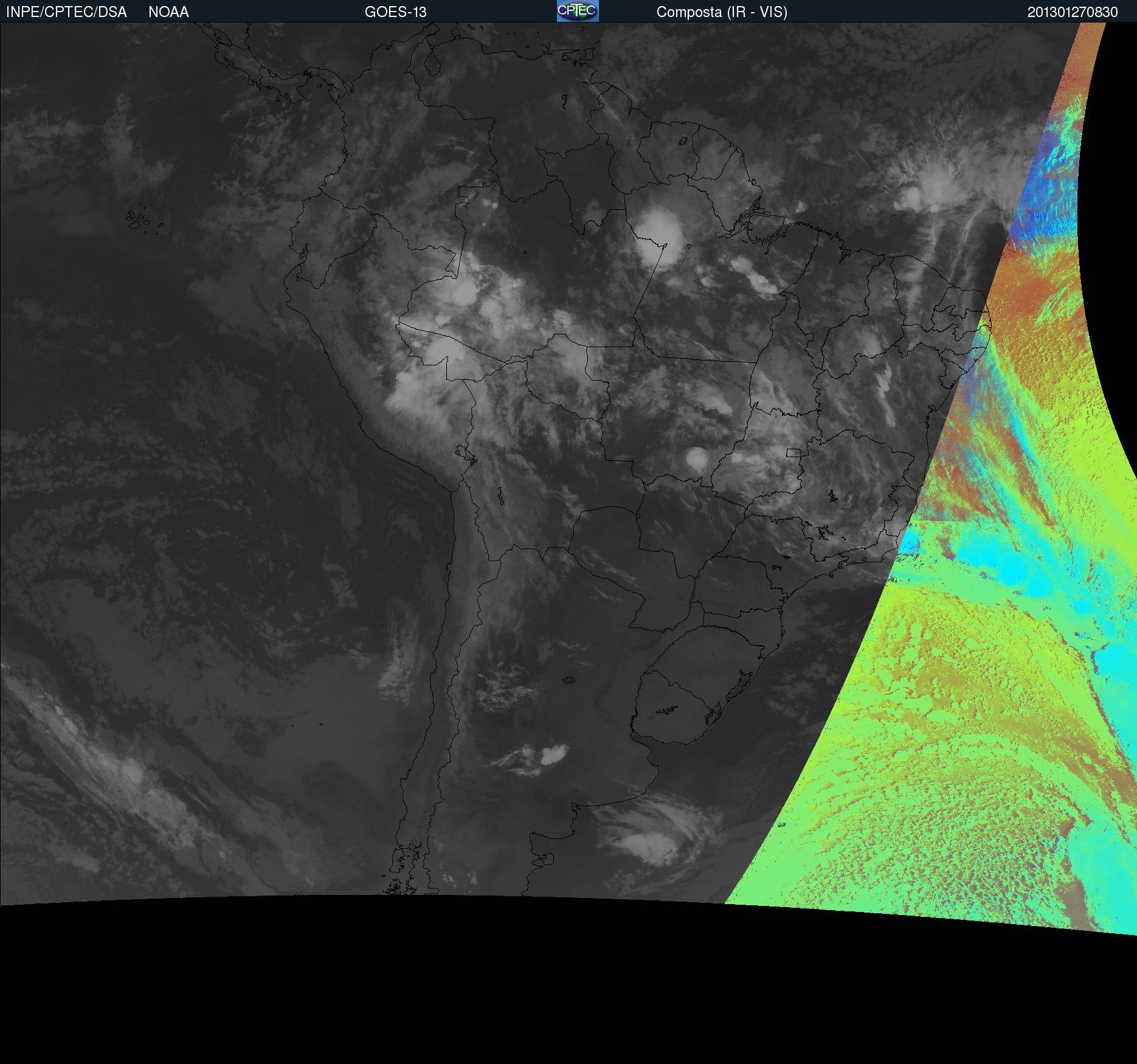Click the small round cloud near central Brazil
Screen dimensions: 1137x1064
pyautogui.click(x=696, y=457)
